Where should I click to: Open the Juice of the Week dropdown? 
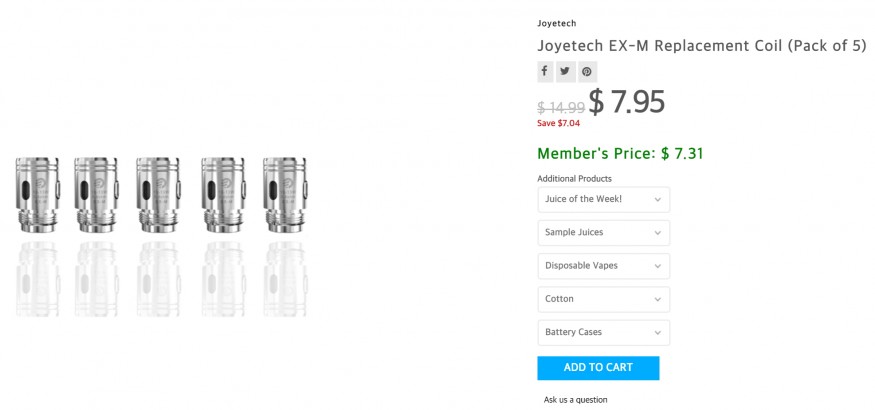point(603,199)
